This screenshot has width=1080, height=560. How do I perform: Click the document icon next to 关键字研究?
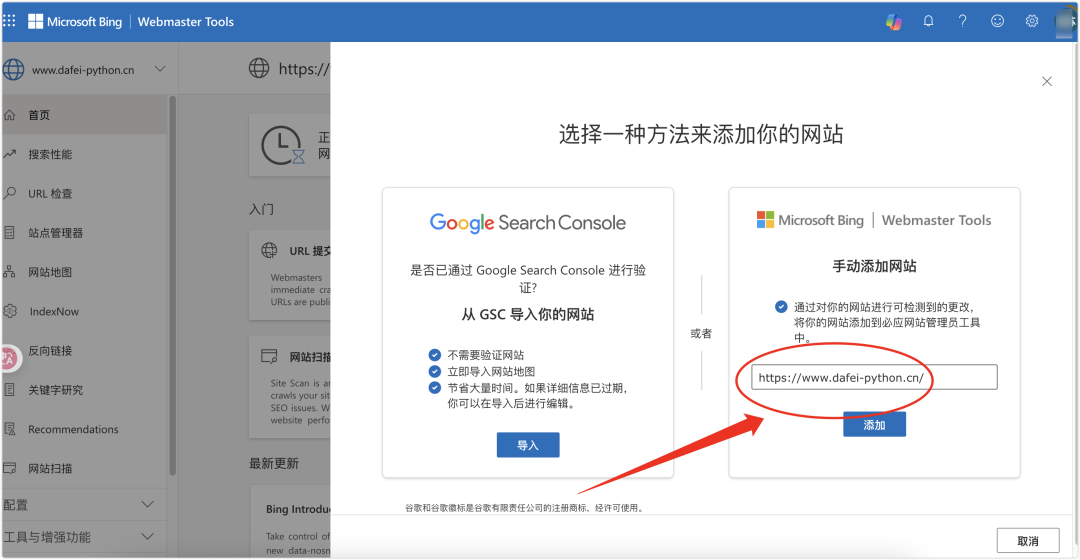[10, 390]
